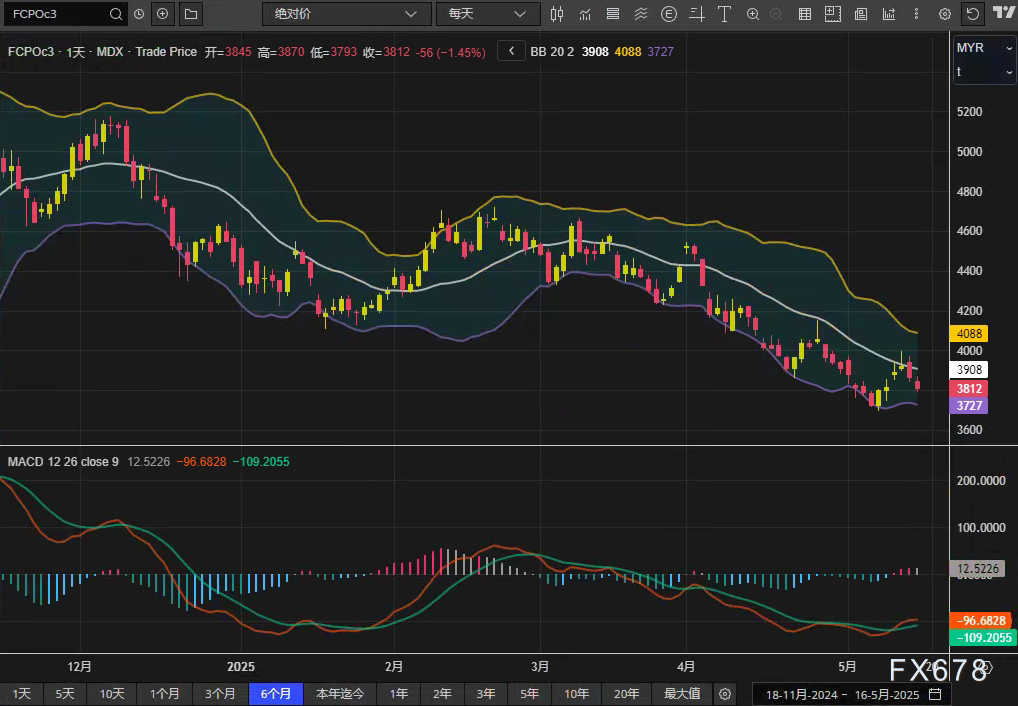Switch to the 1年 time range

click(x=399, y=694)
